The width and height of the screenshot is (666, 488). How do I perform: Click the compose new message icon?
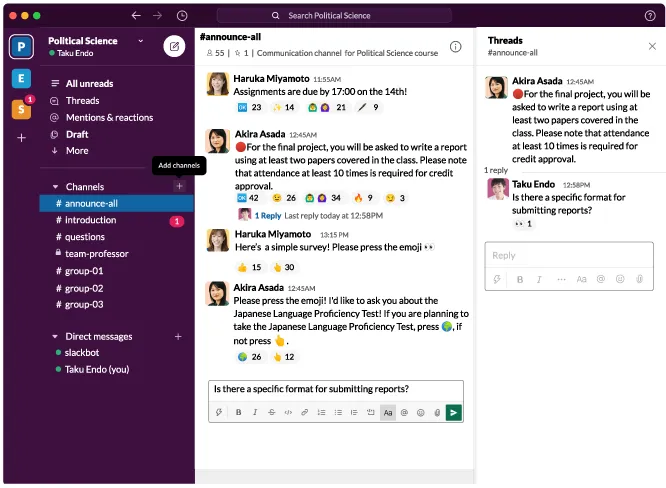pyautogui.click(x=174, y=46)
